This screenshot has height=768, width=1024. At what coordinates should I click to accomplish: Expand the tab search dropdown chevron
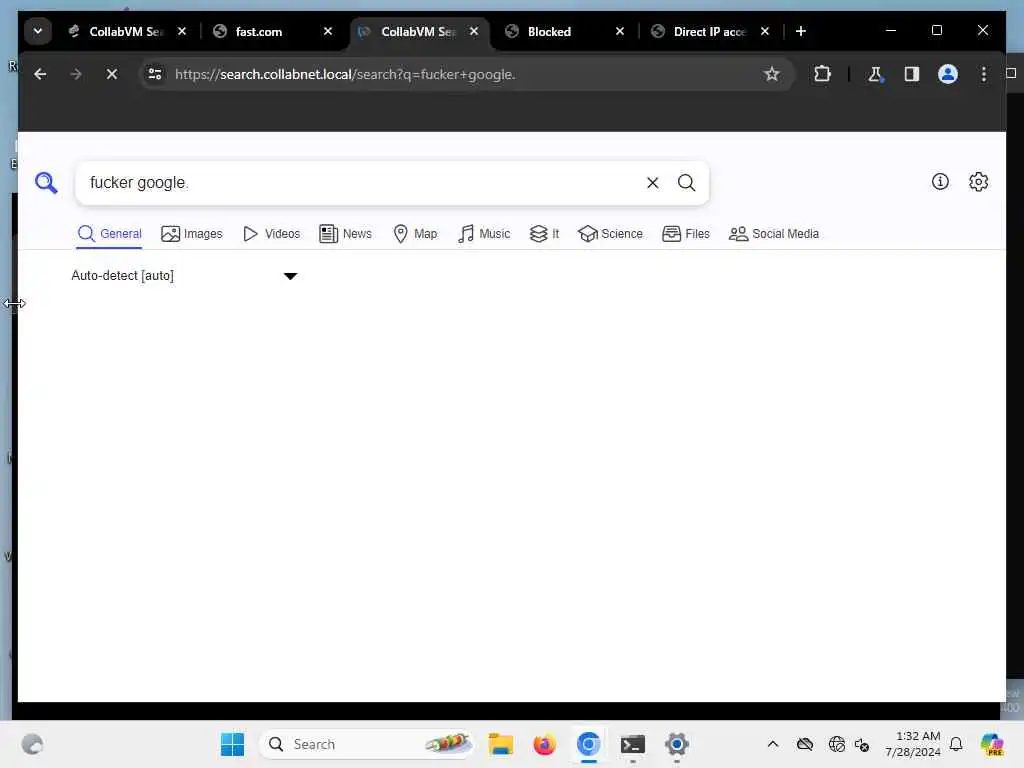point(38,31)
